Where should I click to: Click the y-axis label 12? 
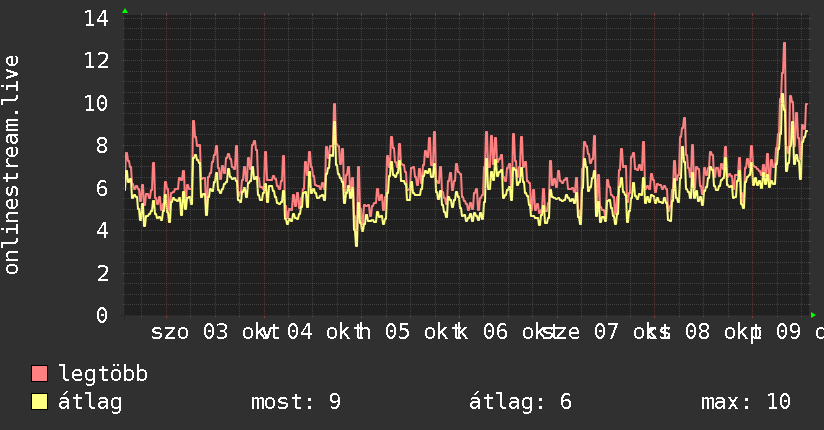point(97,60)
